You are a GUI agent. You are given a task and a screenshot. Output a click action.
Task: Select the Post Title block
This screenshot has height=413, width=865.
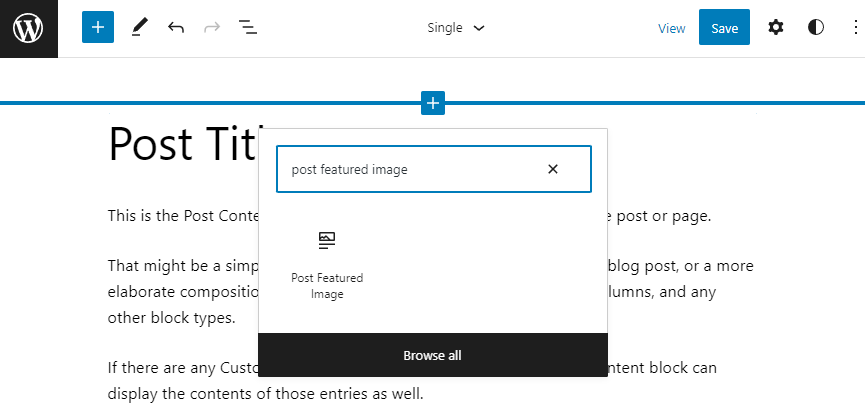(x=180, y=144)
